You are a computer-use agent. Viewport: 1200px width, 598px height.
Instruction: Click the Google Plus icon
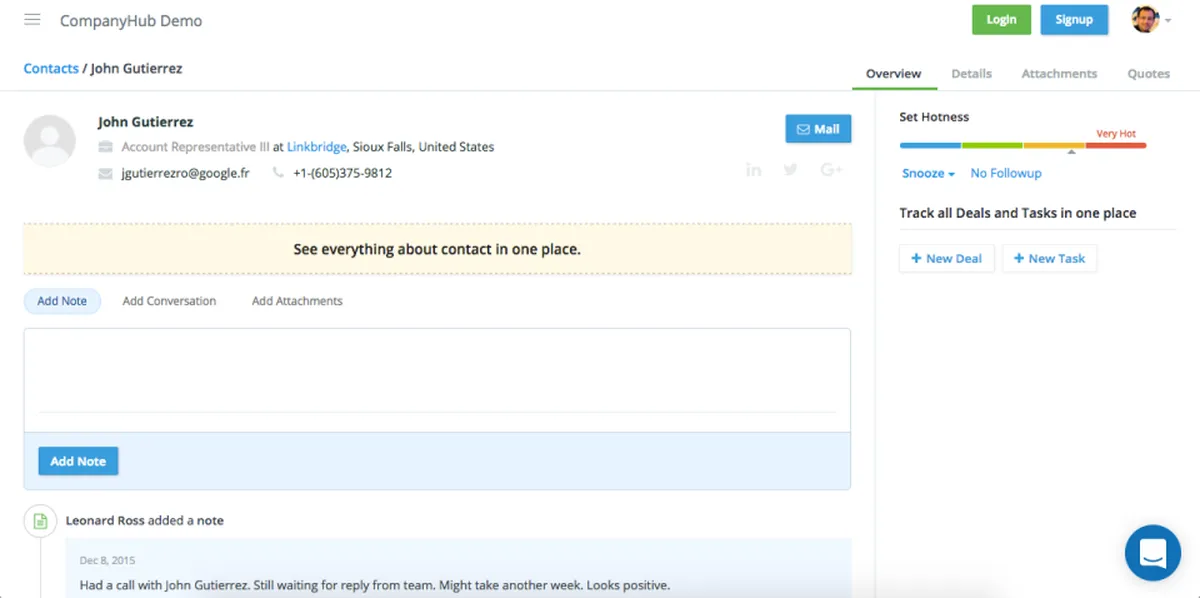(x=831, y=170)
